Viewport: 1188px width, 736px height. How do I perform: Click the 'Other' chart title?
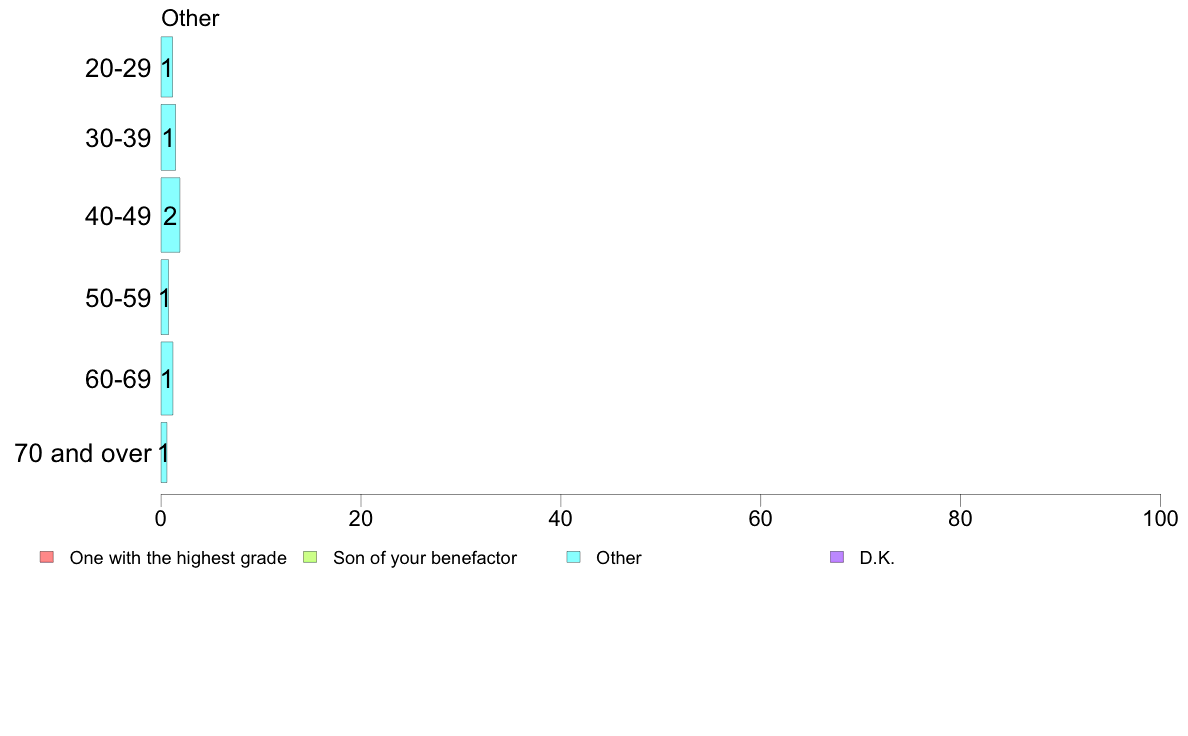coord(190,18)
